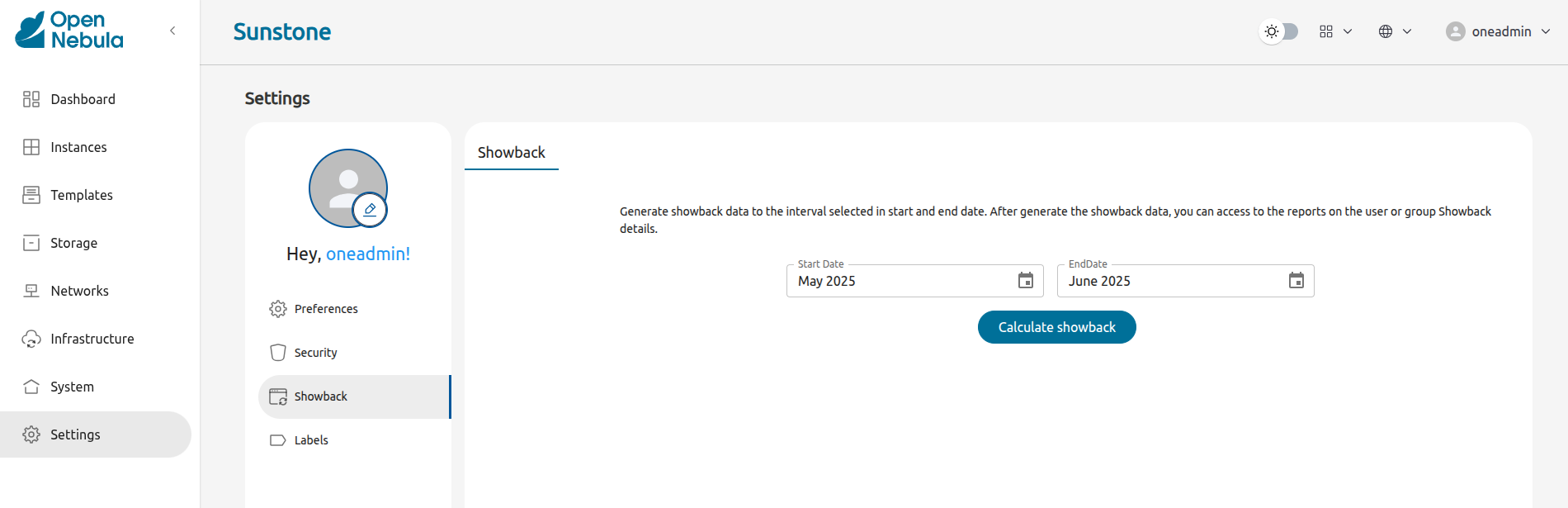Open Security settings section
Screen dimensions: 1568x508
coord(355,353)
